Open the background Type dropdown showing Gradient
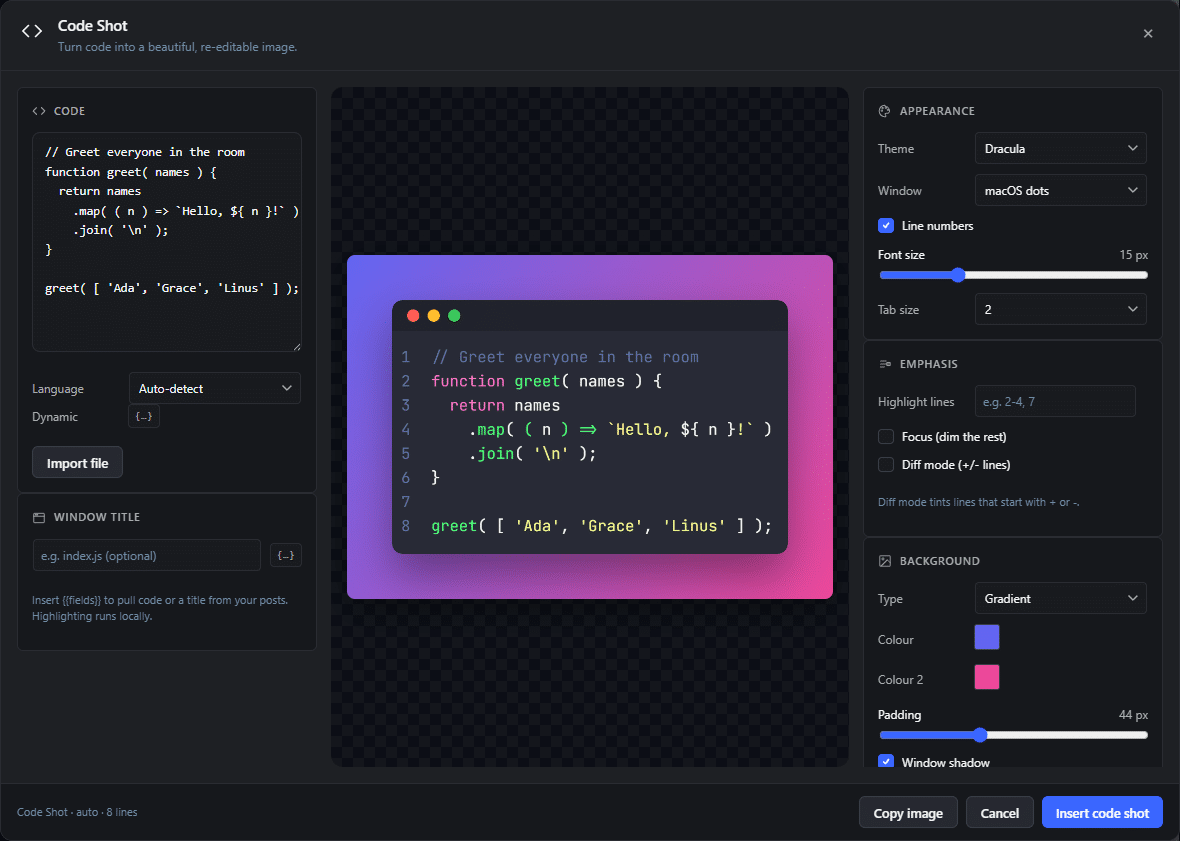Viewport: 1180px width, 841px height. pyautogui.click(x=1060, y=598)
